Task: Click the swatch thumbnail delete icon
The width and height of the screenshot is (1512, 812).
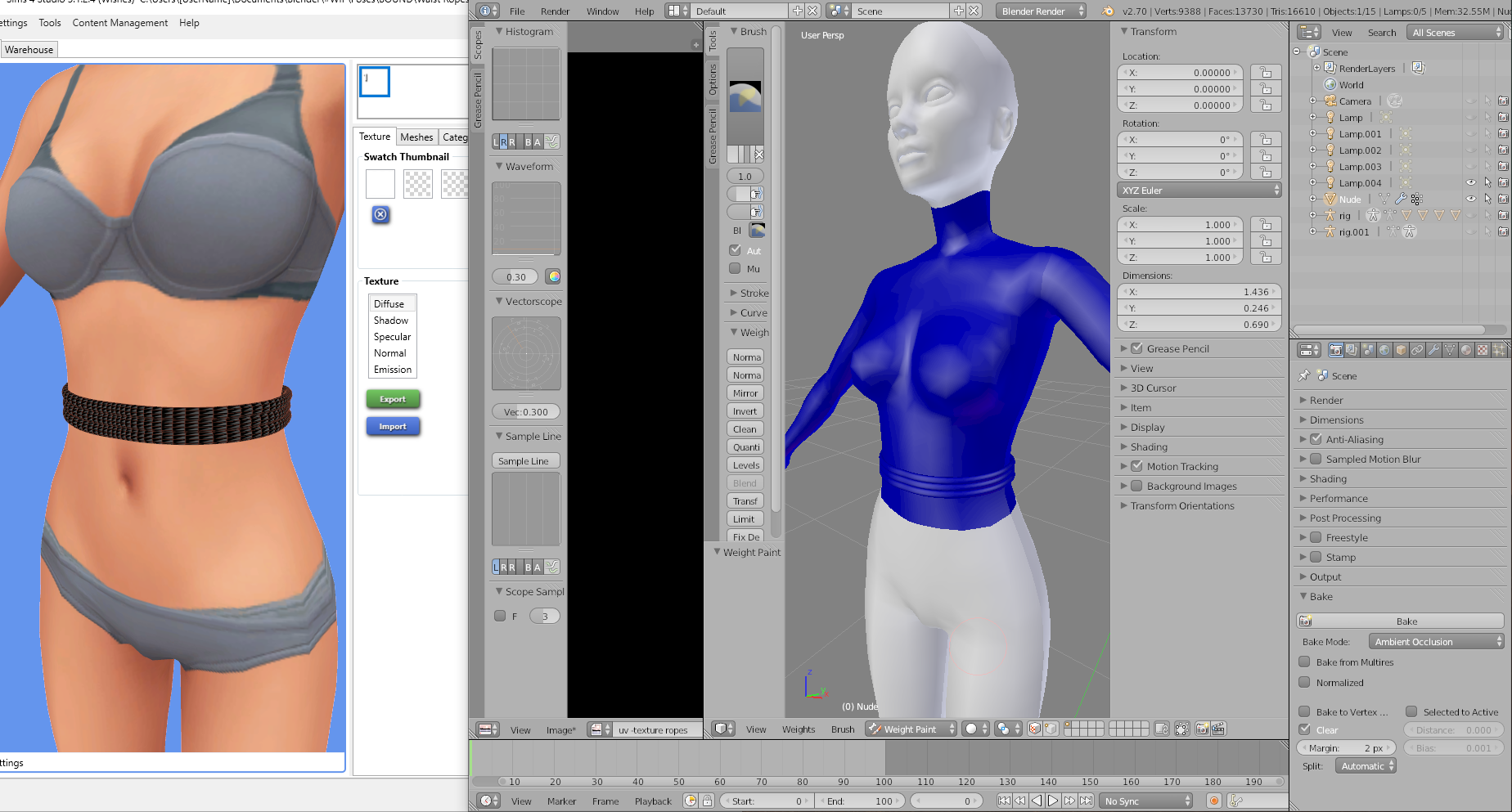Action: pos(380,214)
